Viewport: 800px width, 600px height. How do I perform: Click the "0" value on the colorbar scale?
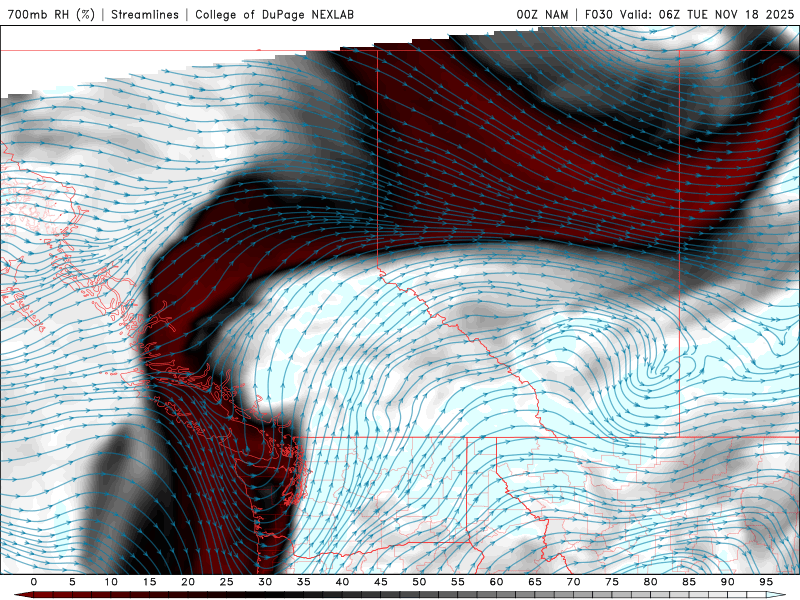pos(34,582)
